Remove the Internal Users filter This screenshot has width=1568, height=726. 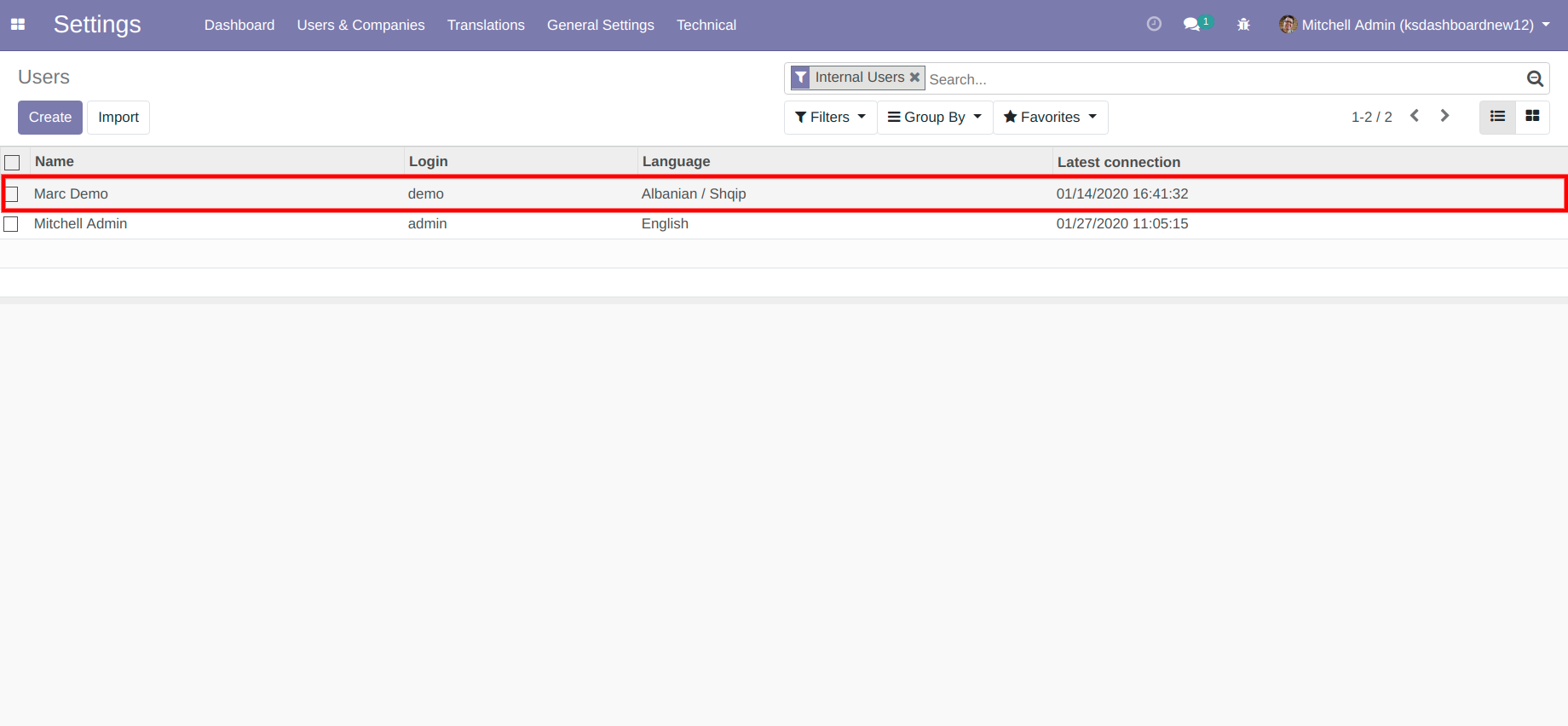coord(915,77)
